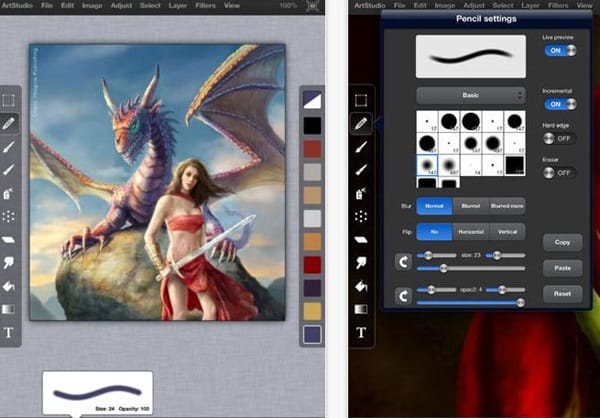
Task: Open the Edit menu above the dragon canvas
Action: click(x=67, y=6)
